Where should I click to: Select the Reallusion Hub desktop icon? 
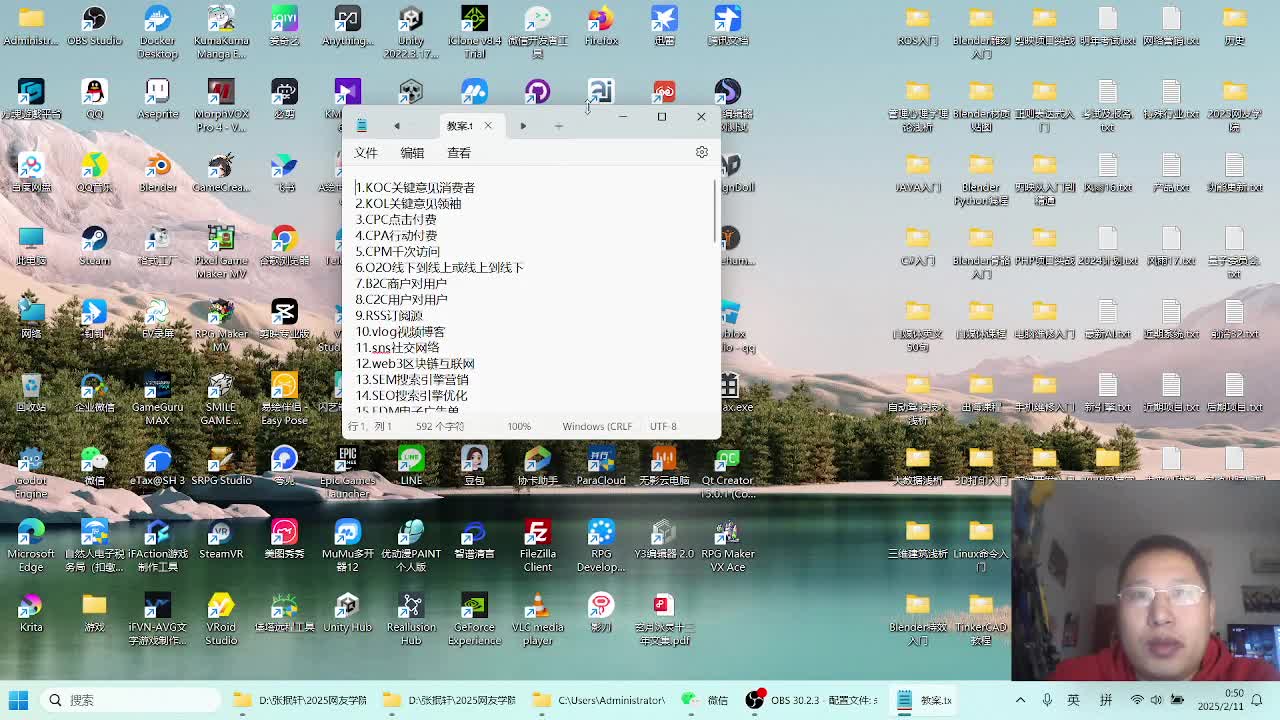[x=411, y=618]
